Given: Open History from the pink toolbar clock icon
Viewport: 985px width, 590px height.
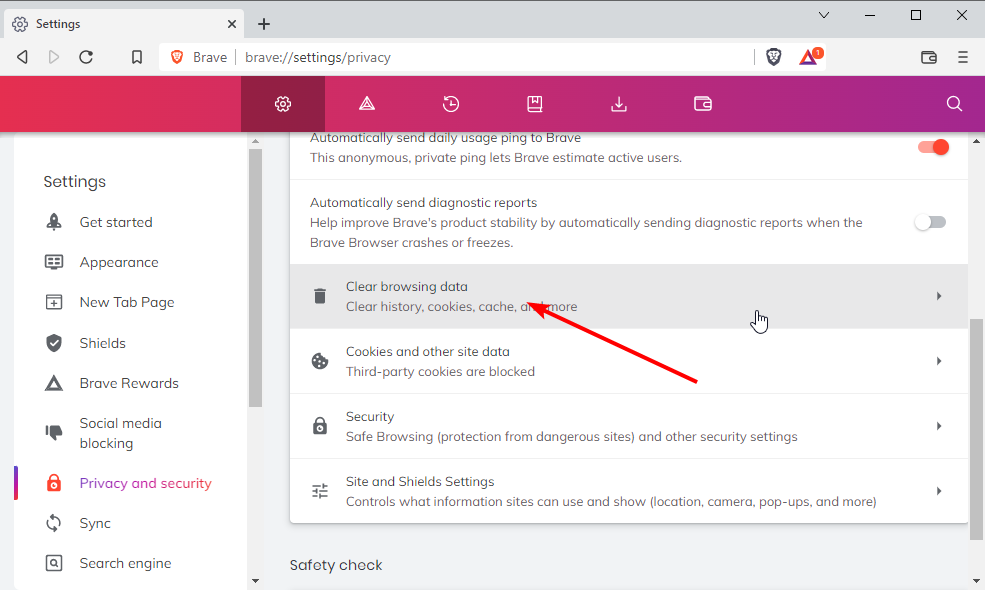Looking at the screenshot, I should (x=451, y=104).
